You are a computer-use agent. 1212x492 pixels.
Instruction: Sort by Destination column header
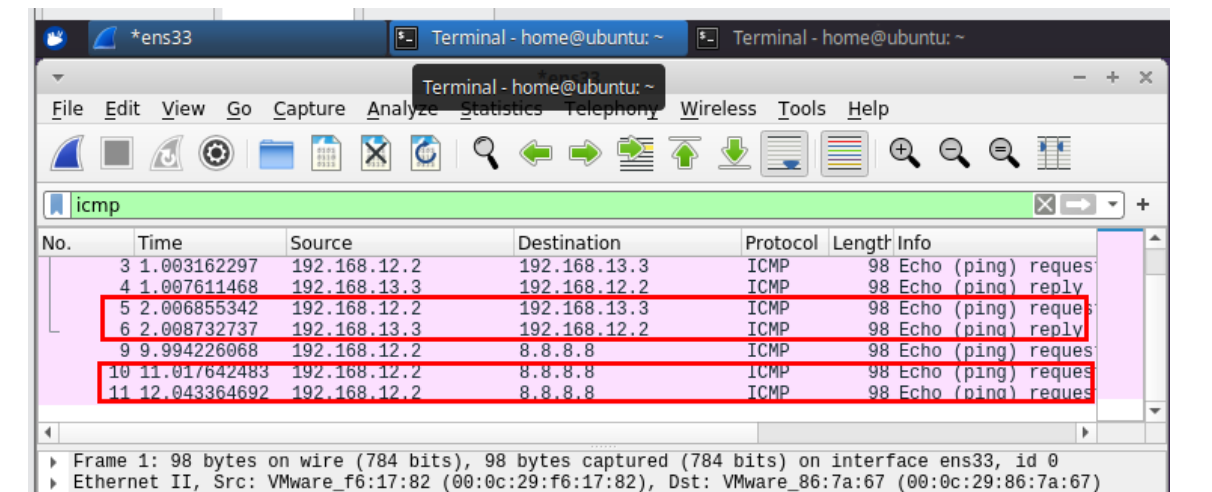[628, 242]
